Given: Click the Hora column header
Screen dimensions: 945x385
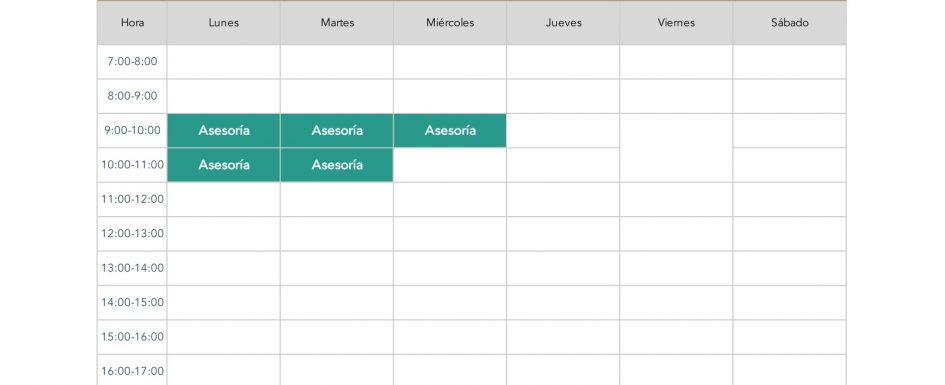Looking at the screenshot, I should pos(133,23).
